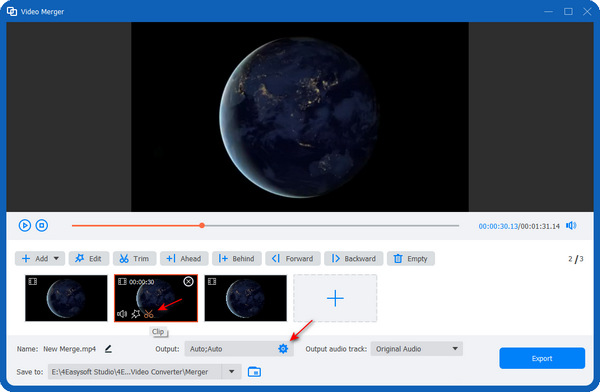Play the merged video preview
This screenshot has width=600, height=392.
coord(24,225)
